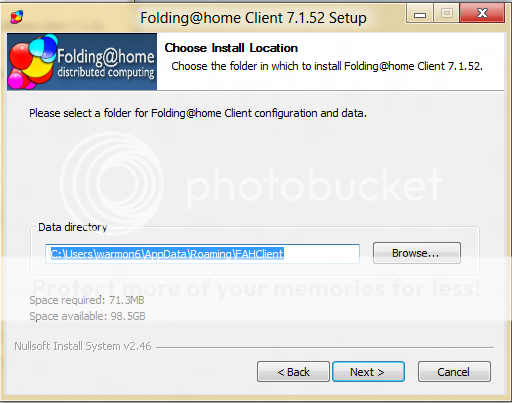Click the disabled maximize window button

pos(446,14)
